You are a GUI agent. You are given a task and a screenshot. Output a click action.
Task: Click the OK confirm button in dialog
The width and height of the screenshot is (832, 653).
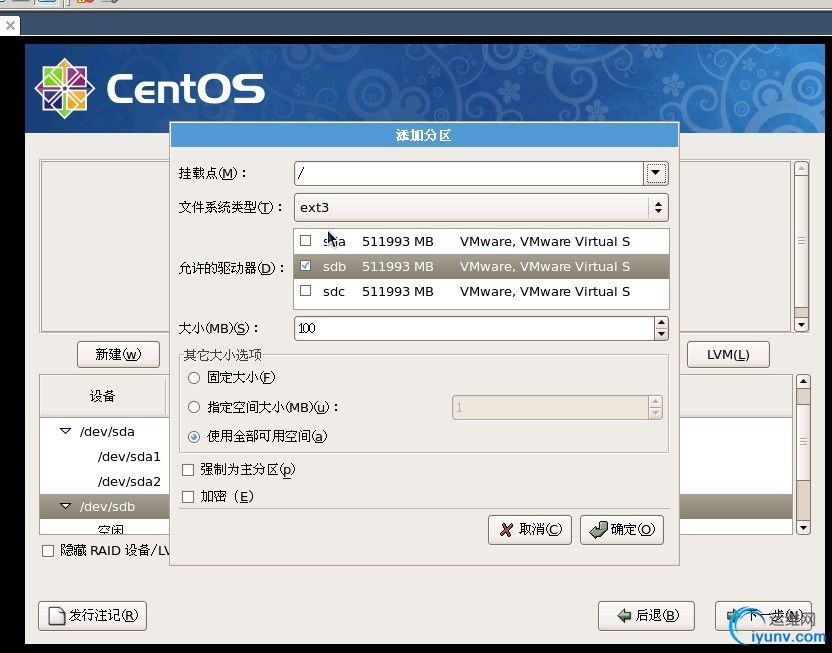click(x=622, y=529)
